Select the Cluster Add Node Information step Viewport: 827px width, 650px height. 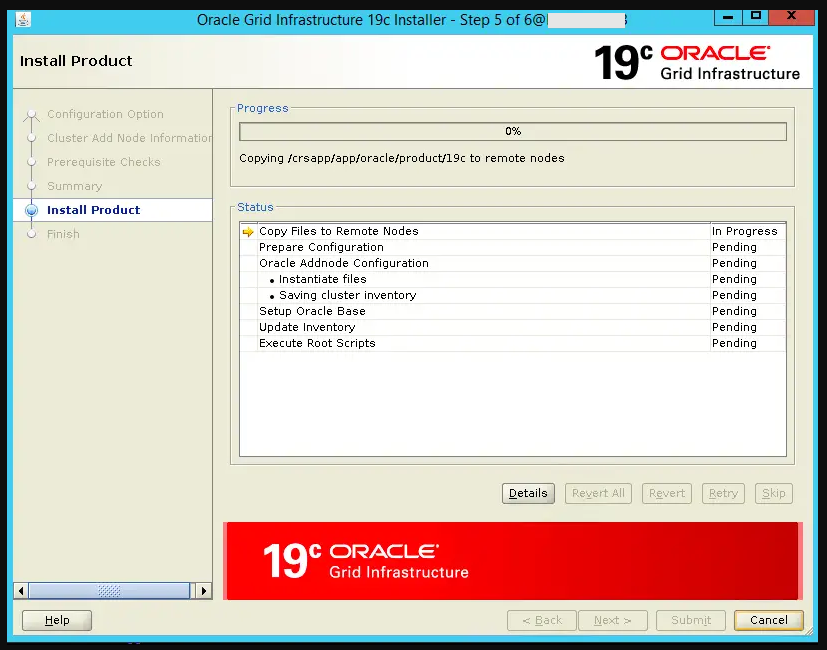129,138
